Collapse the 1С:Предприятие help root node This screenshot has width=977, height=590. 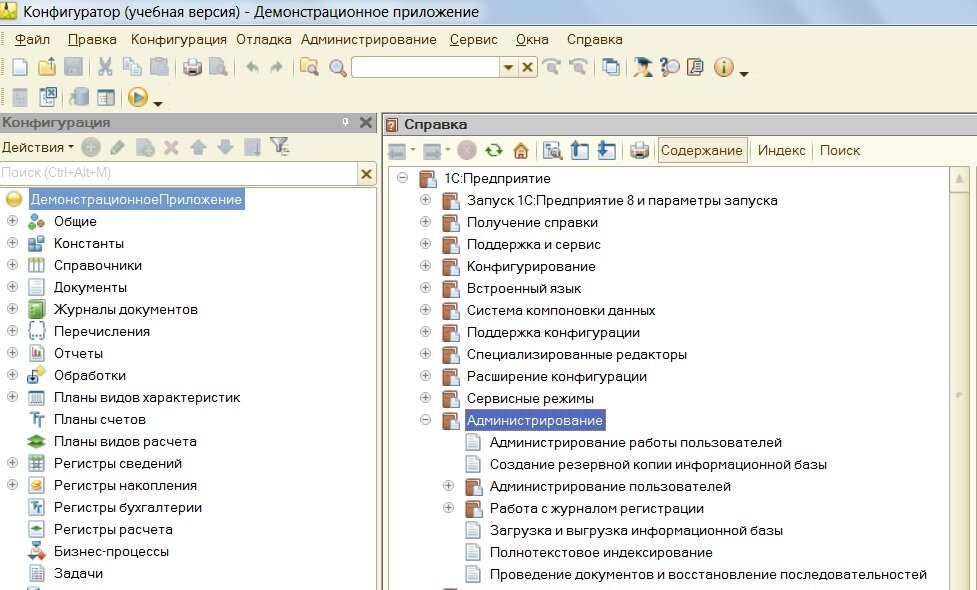click(403, 178)
